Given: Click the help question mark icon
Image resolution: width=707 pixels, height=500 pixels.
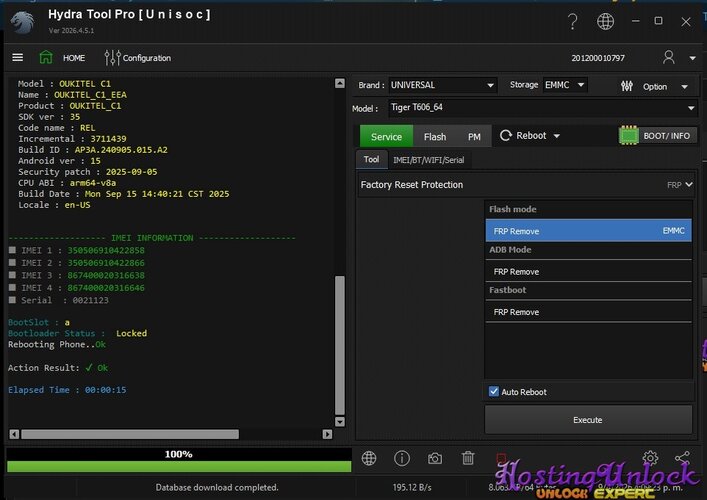Looking at the screenshot, I should [573, 21].
